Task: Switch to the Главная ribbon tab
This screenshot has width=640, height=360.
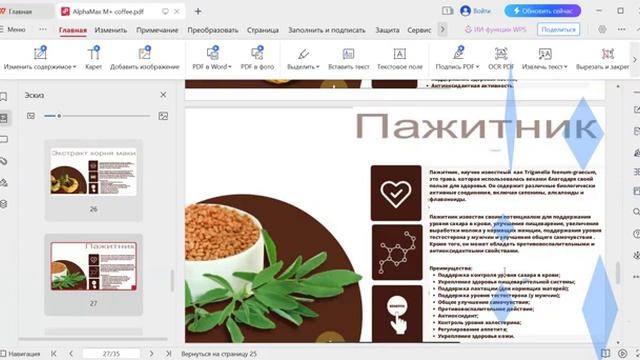Action: coord(73,30)
